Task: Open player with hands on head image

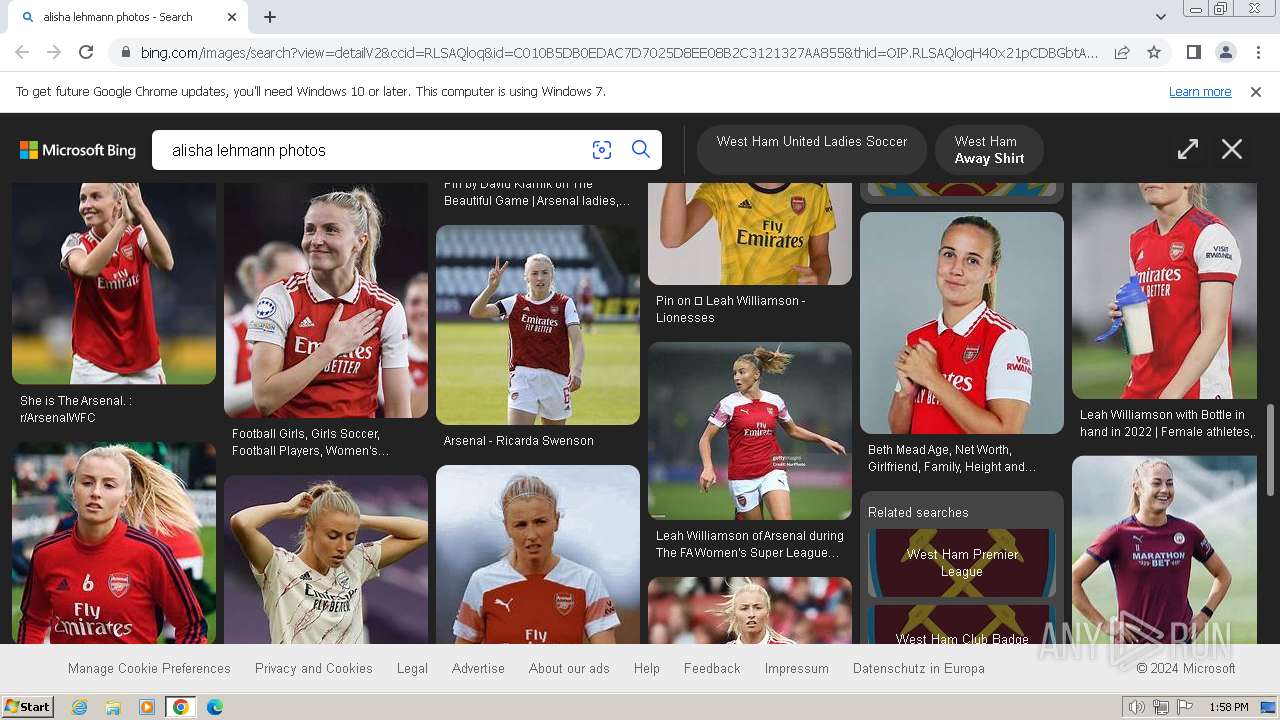Action: click(x=326, y=559)
